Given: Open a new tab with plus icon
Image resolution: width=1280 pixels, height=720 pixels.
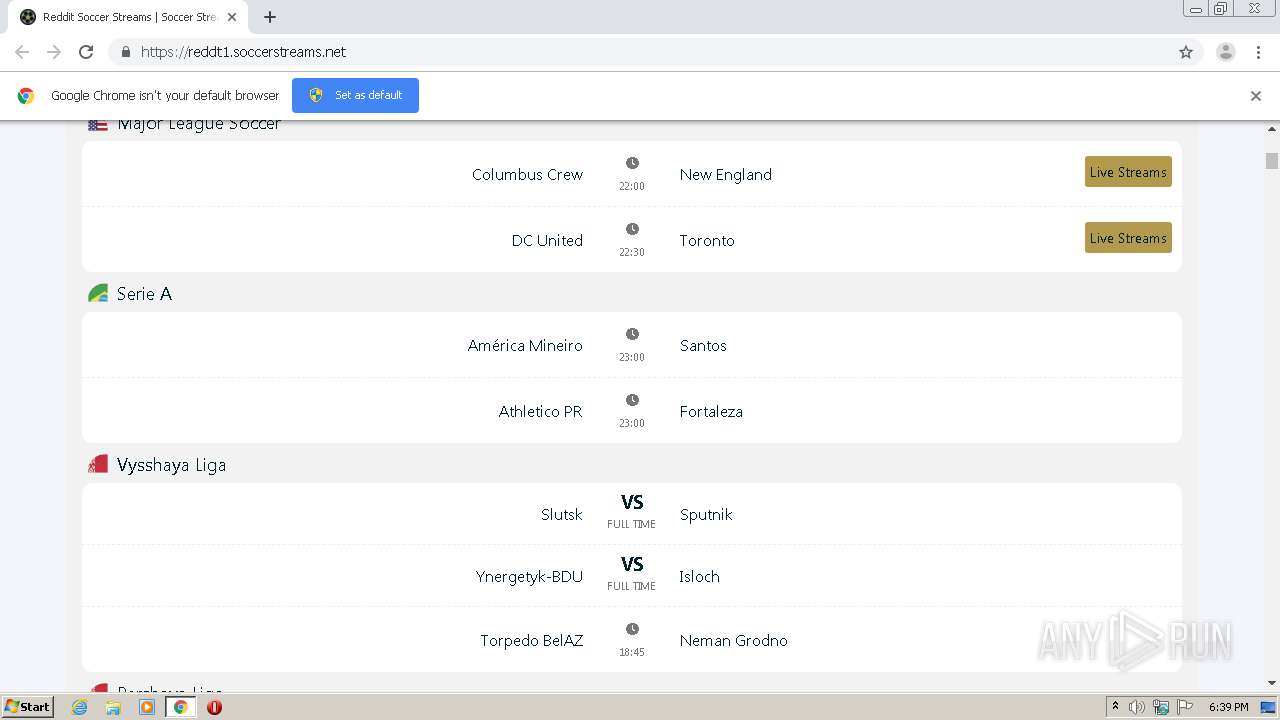Looking at the screenshot, I should 270,17.
